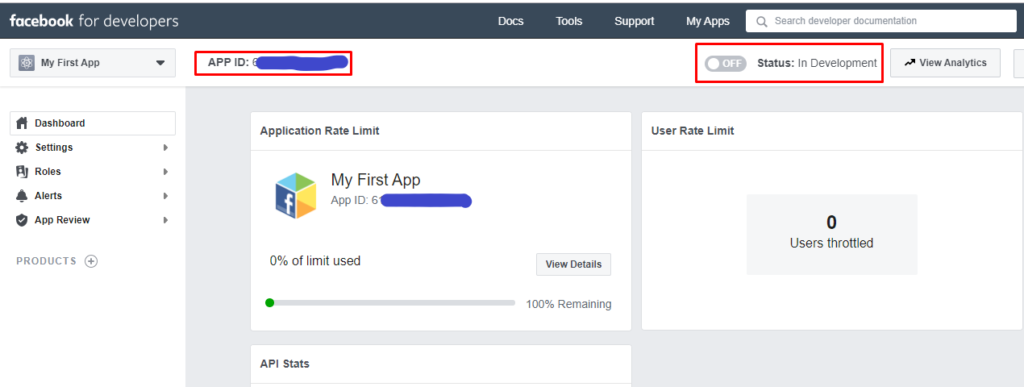Click the Settings gear icon
This screenshot has width=1024, height=387.
(x=22, y=147)
